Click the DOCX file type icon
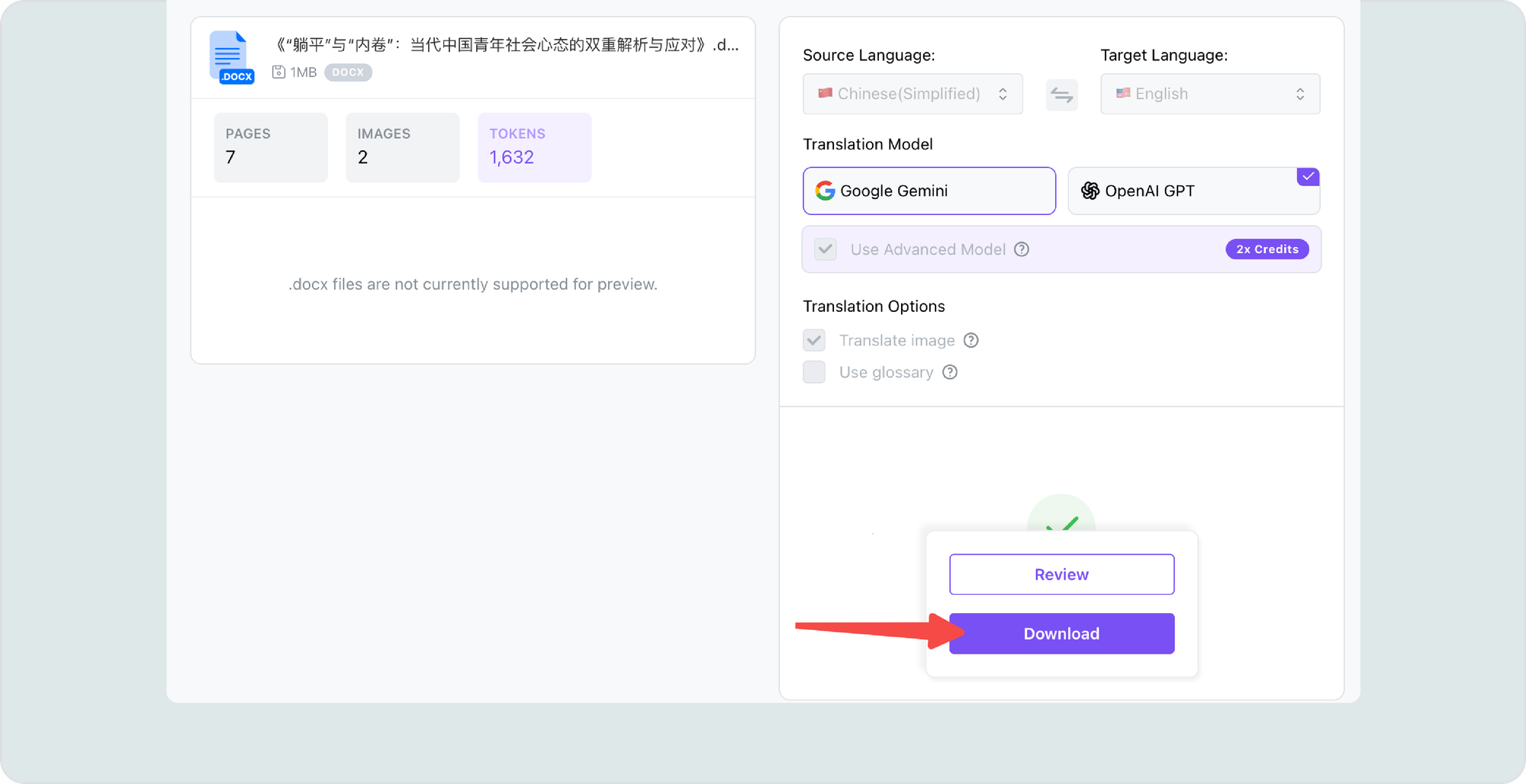The height and width of the screenshot is (784, 1526). 230,57
